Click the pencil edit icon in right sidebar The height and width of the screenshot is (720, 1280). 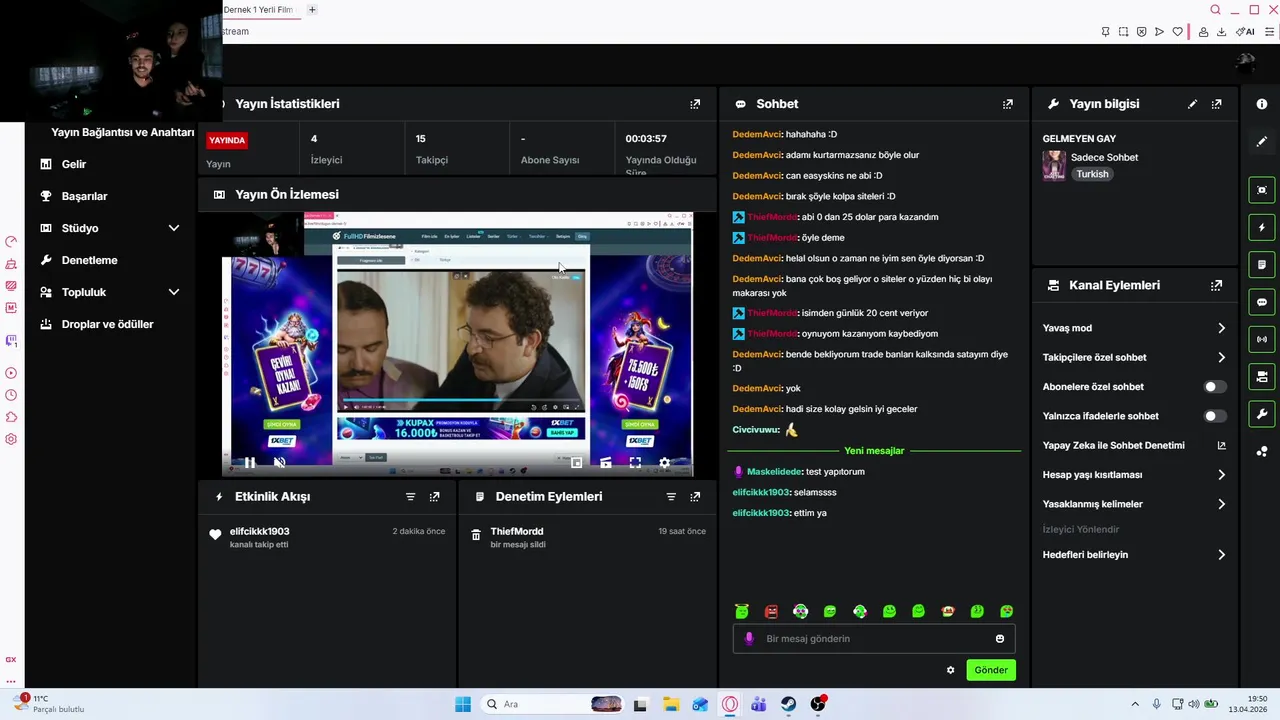[1262, 142]
